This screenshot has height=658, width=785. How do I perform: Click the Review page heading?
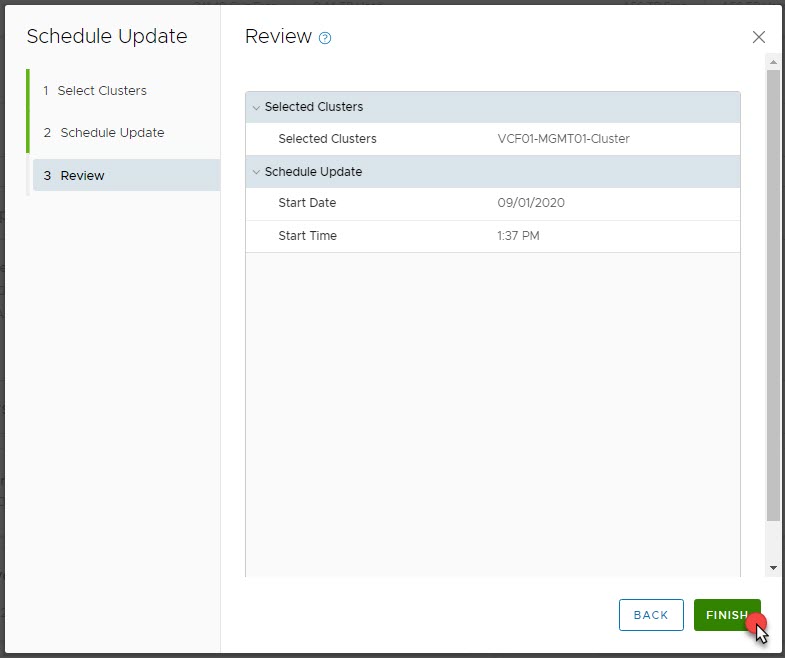tap(278, 36)
